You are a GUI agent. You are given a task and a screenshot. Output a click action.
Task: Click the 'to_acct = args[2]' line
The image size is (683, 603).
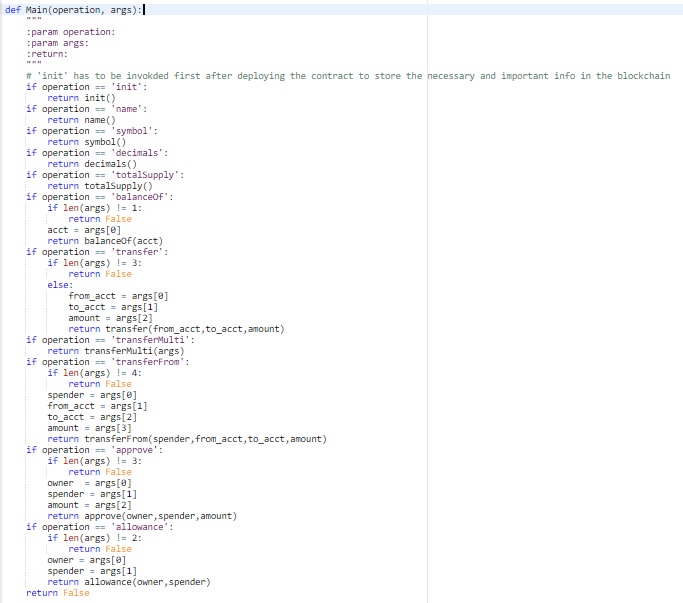(92, 417)
